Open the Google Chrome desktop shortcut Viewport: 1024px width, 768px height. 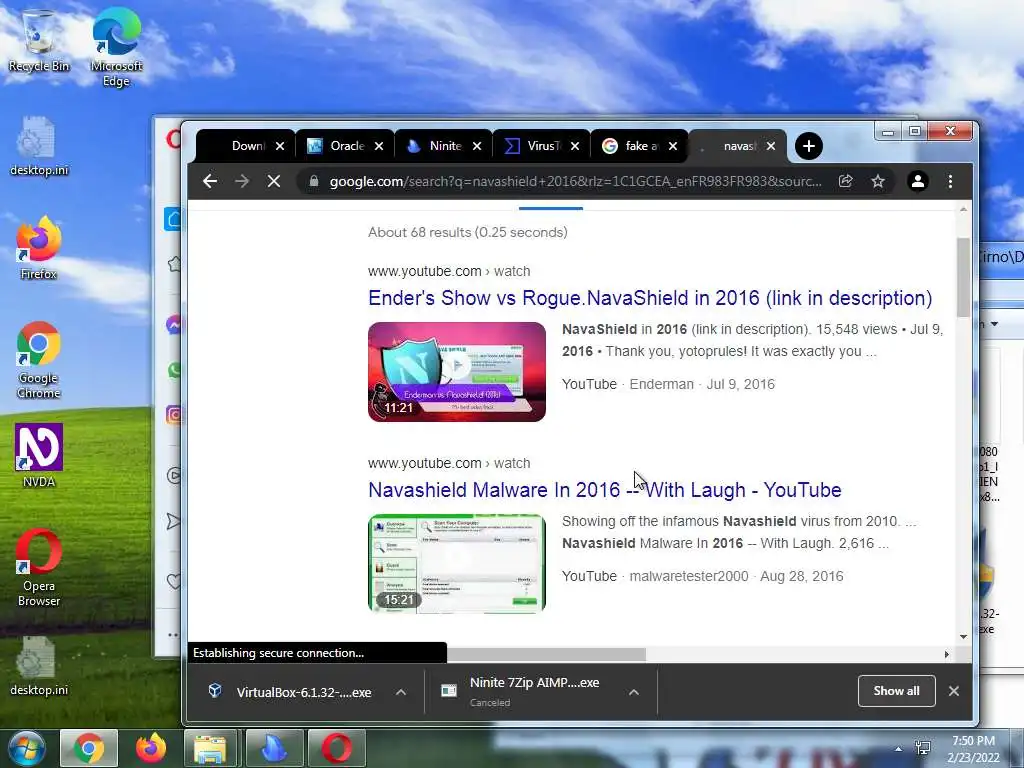tap(39, 360)
